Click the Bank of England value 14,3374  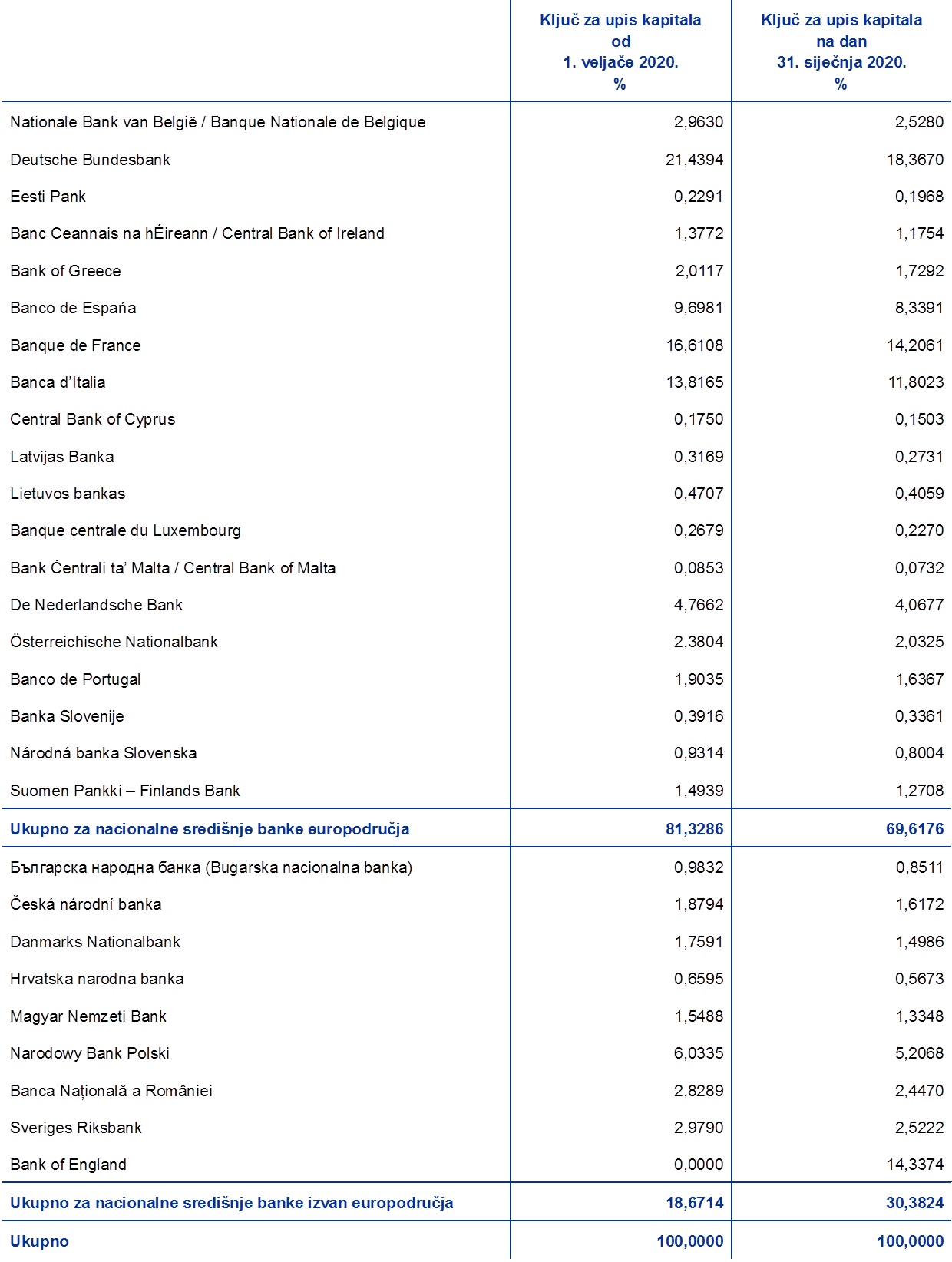pyautogui.click(x=915, y=1165)
